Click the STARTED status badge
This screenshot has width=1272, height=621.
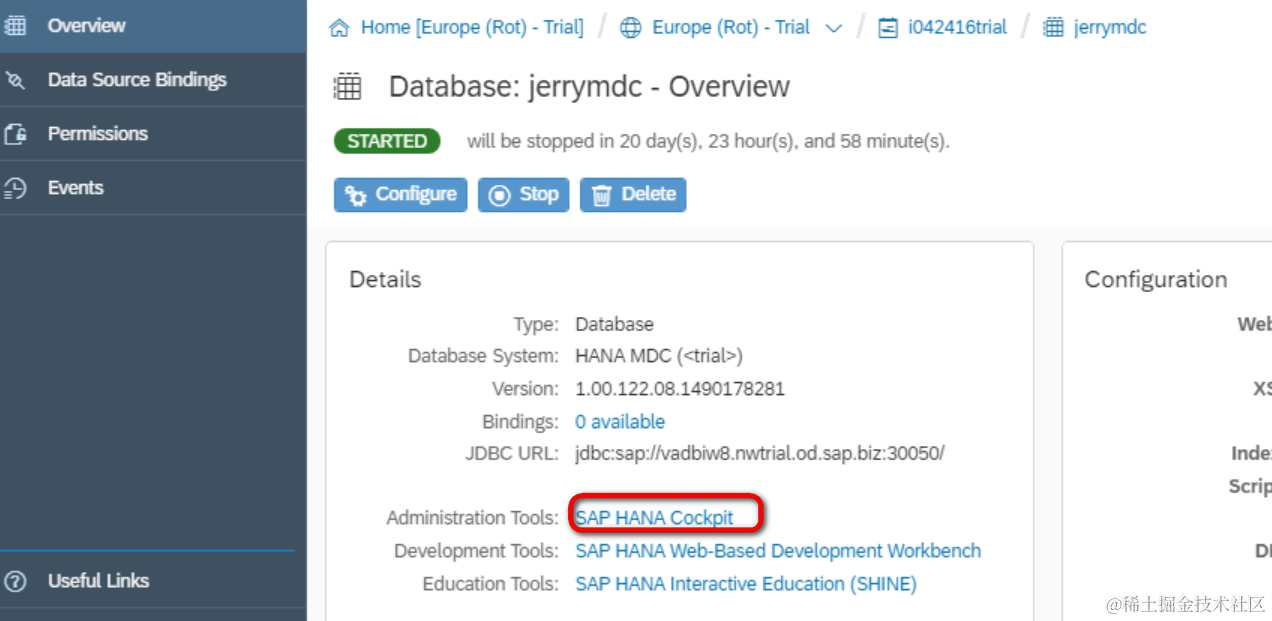click(387, 141)
